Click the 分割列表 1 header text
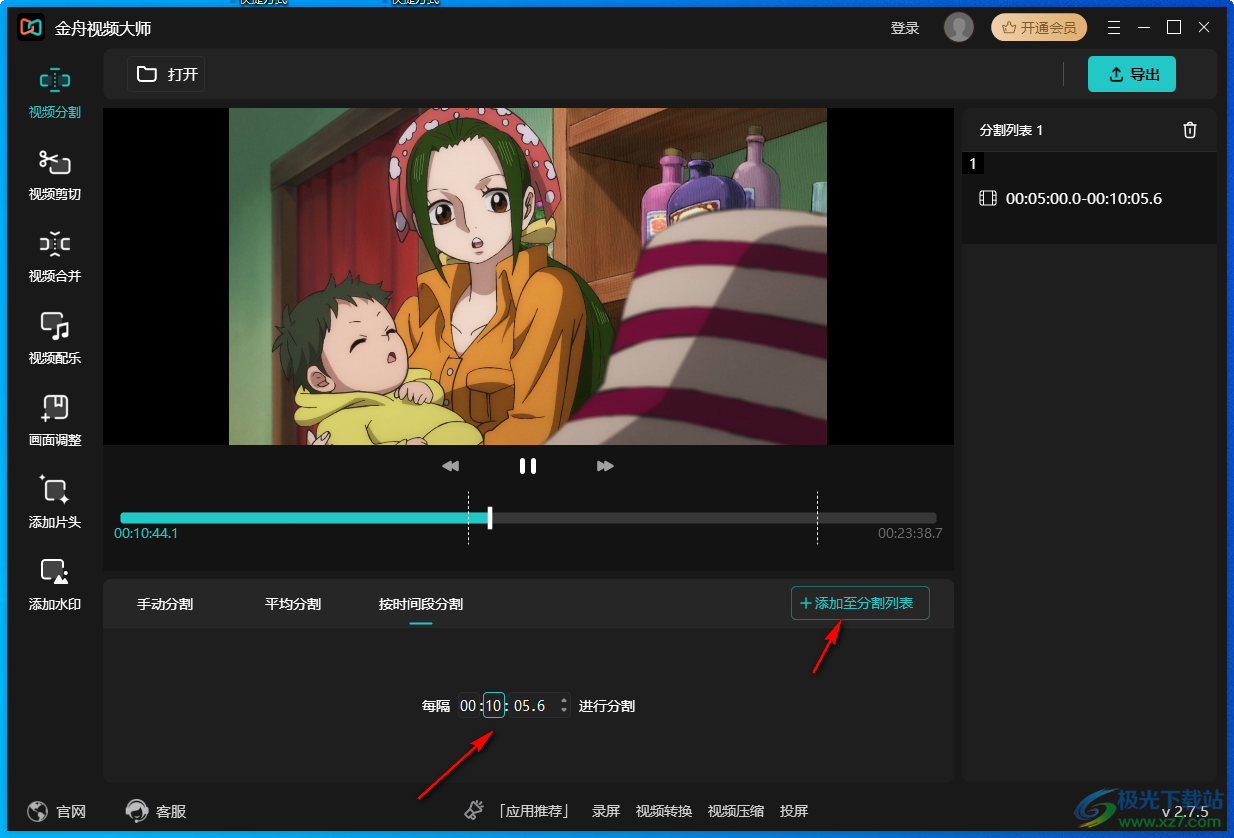1234x838 pixels. 1011,130
